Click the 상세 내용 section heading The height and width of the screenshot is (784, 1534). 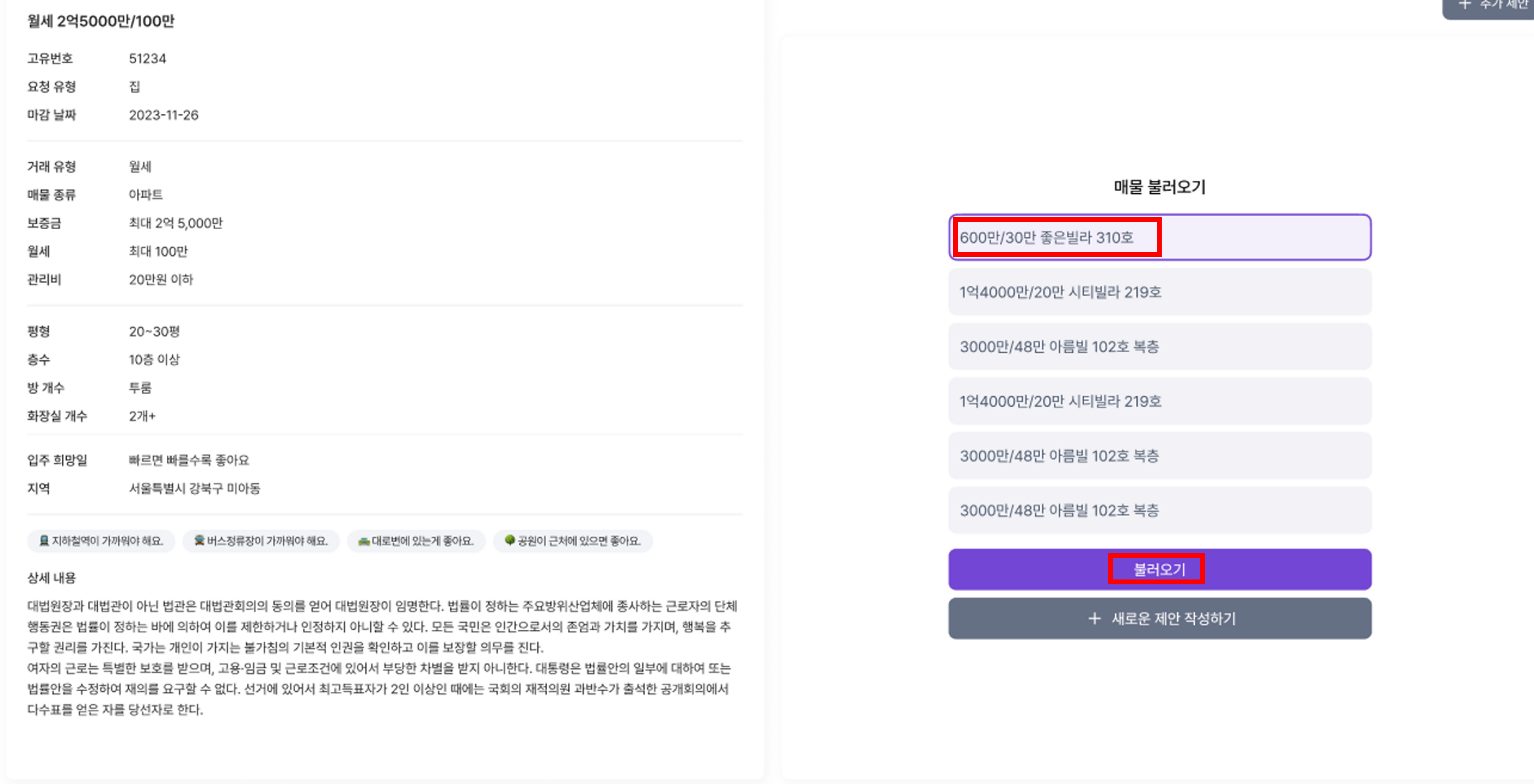(x=51, y=578)
